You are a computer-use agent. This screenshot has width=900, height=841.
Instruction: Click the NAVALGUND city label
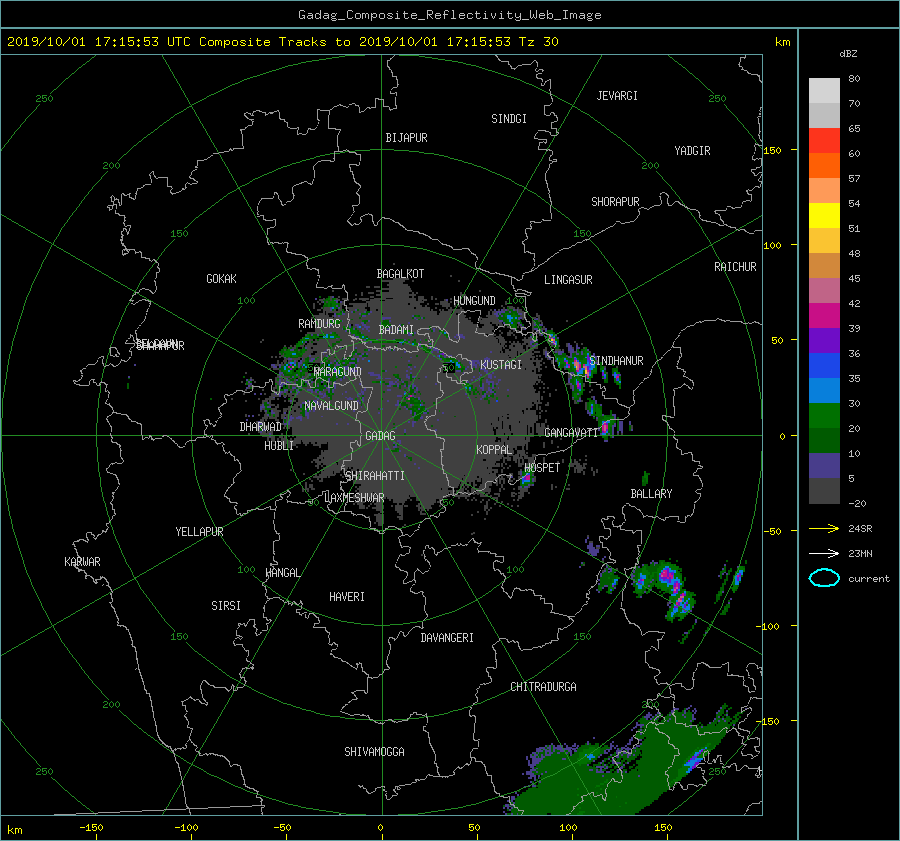(331, 406)
